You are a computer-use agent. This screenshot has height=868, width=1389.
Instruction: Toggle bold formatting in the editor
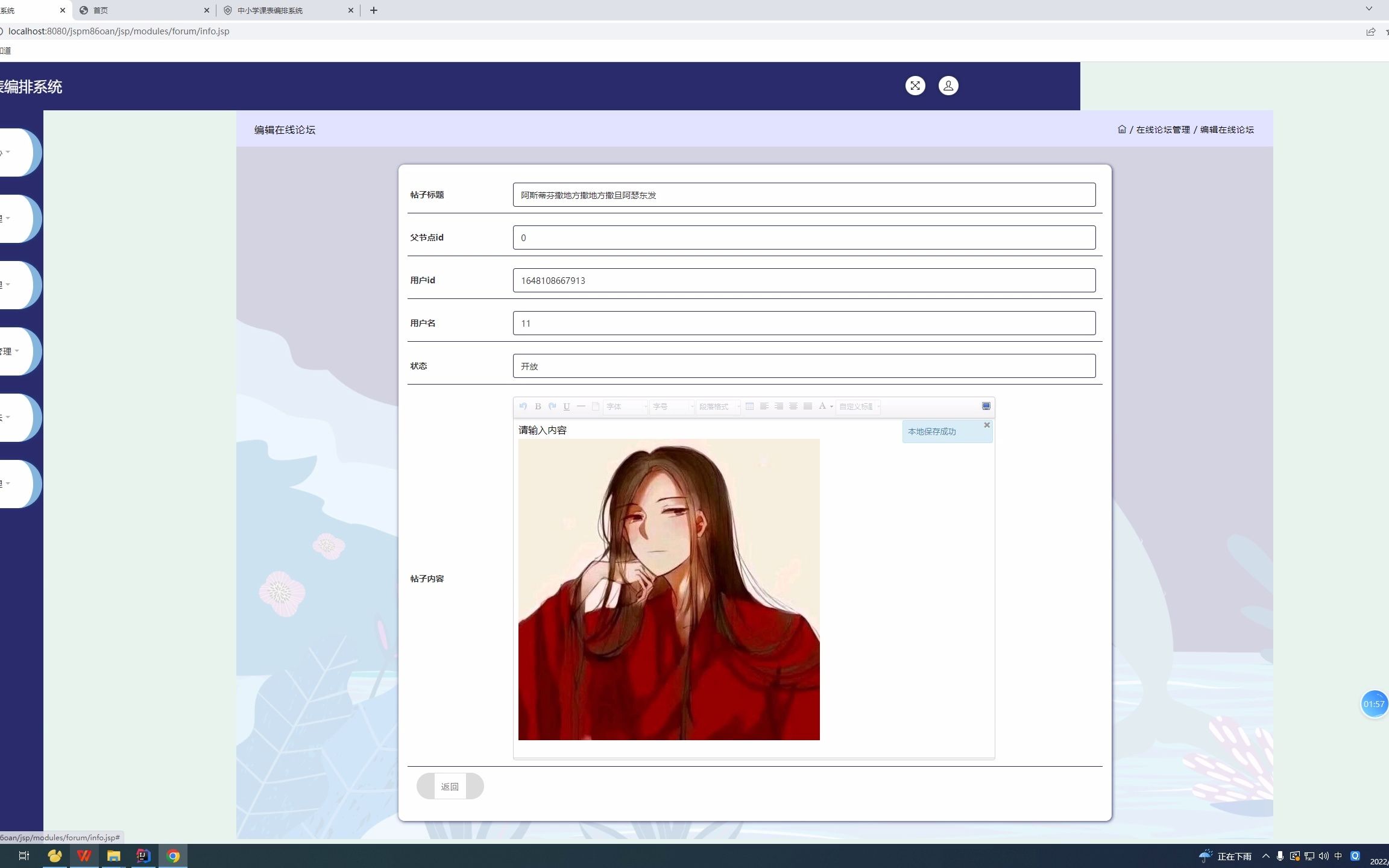tap(538, 406)
